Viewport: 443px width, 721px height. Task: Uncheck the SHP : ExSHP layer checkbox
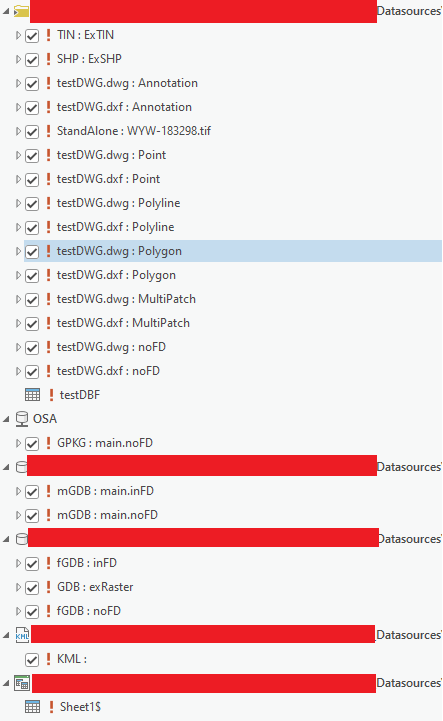pos(32,59)
